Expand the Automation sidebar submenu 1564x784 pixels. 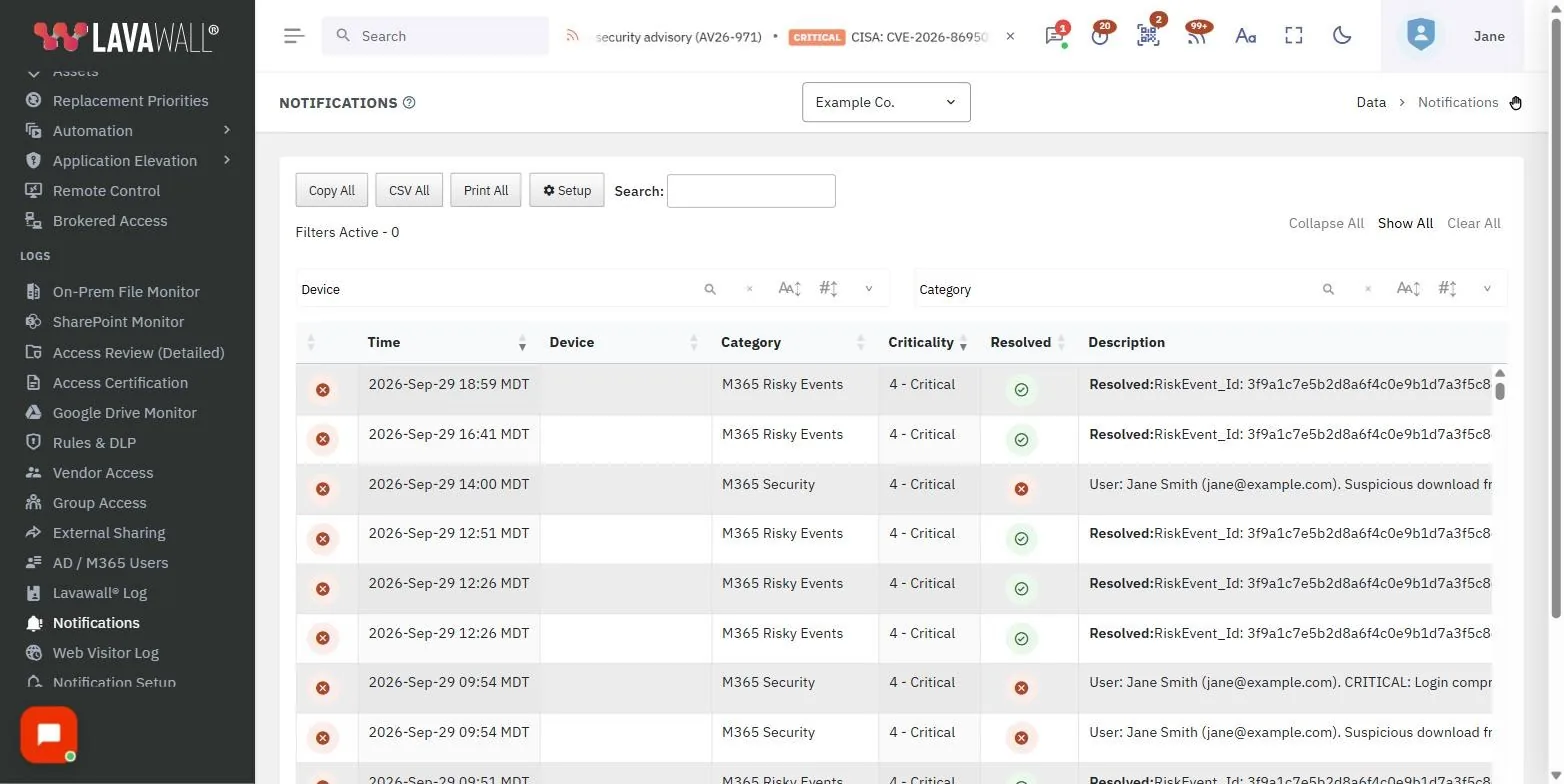pos(227,130)
